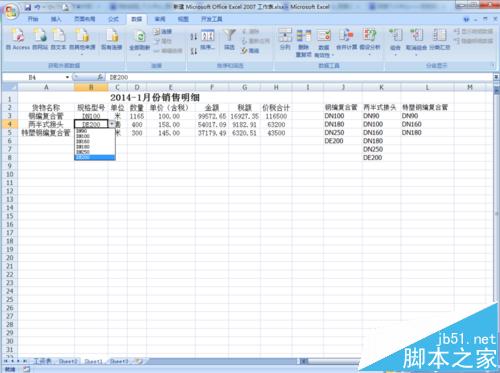Click the Help question mark icon
The image size is (500, 373).
click(x=466, y=20)
